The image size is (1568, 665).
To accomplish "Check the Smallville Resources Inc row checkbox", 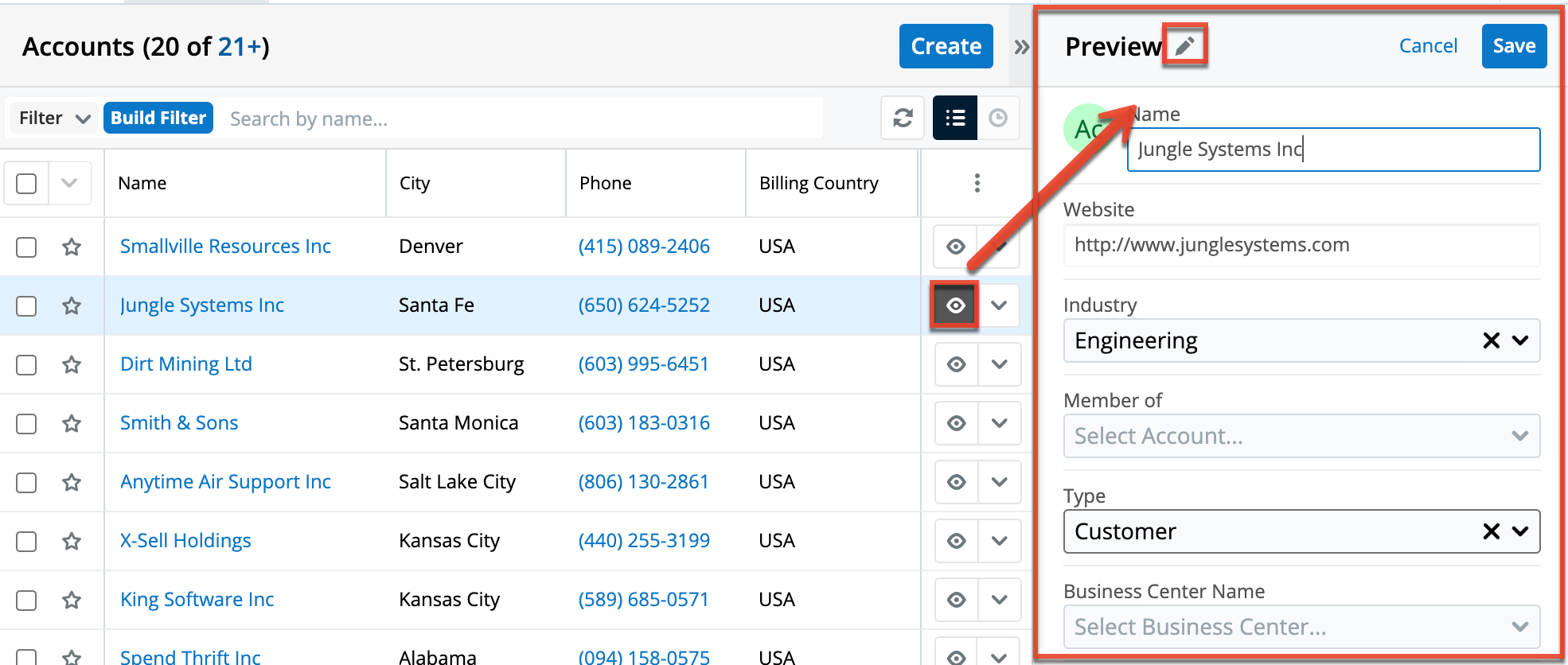I will coord(26,247).
